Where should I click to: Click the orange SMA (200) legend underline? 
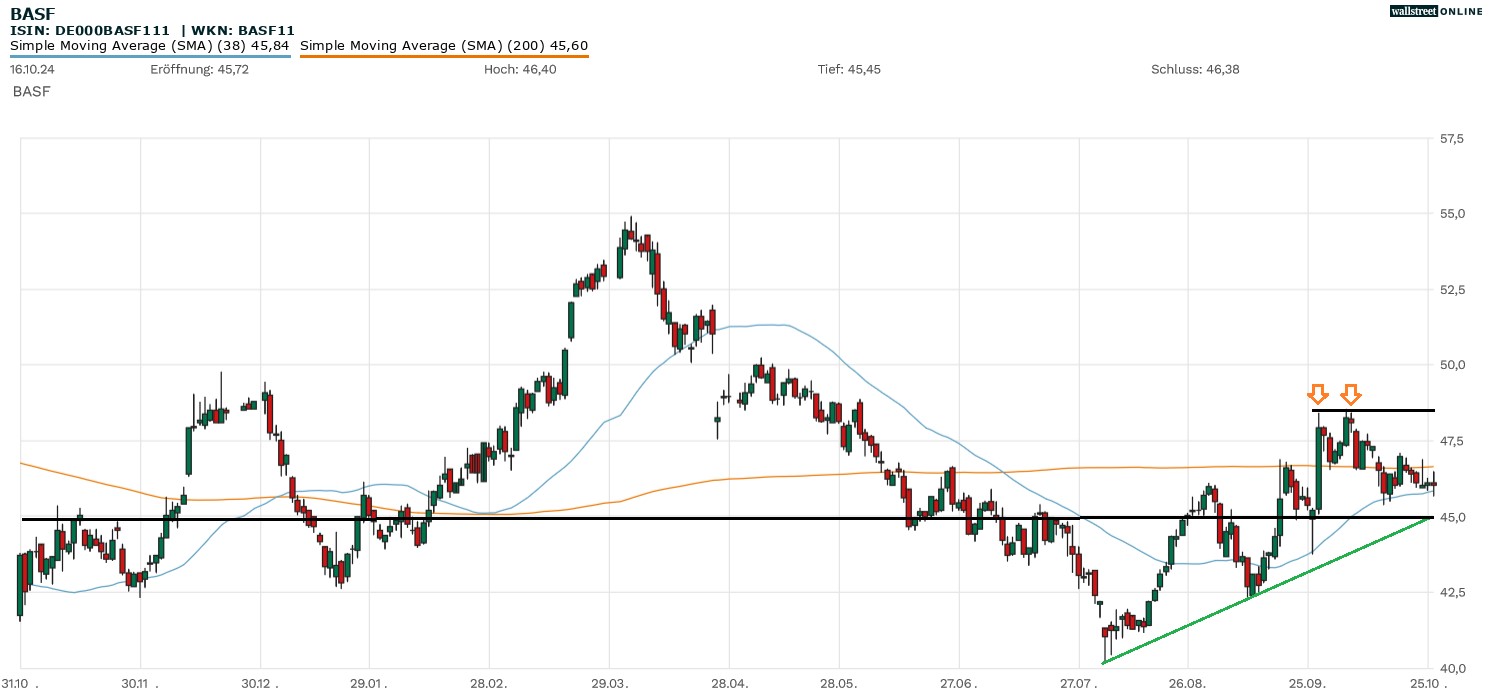[x=444, y=56]
